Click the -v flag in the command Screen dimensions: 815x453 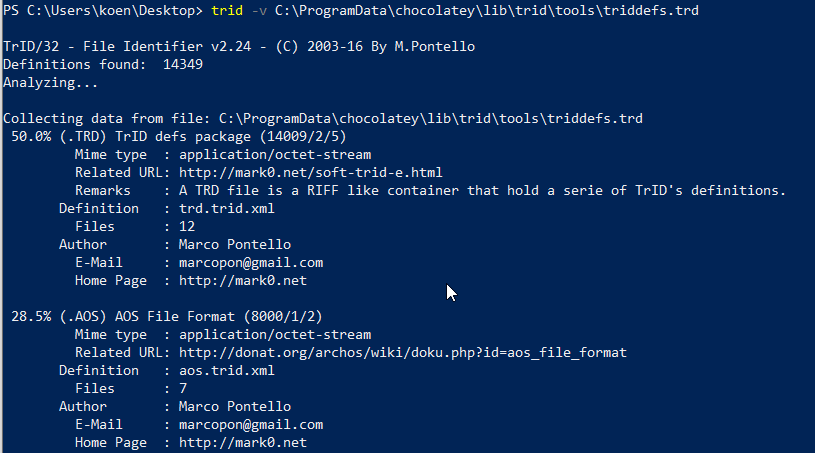point(259,10)
